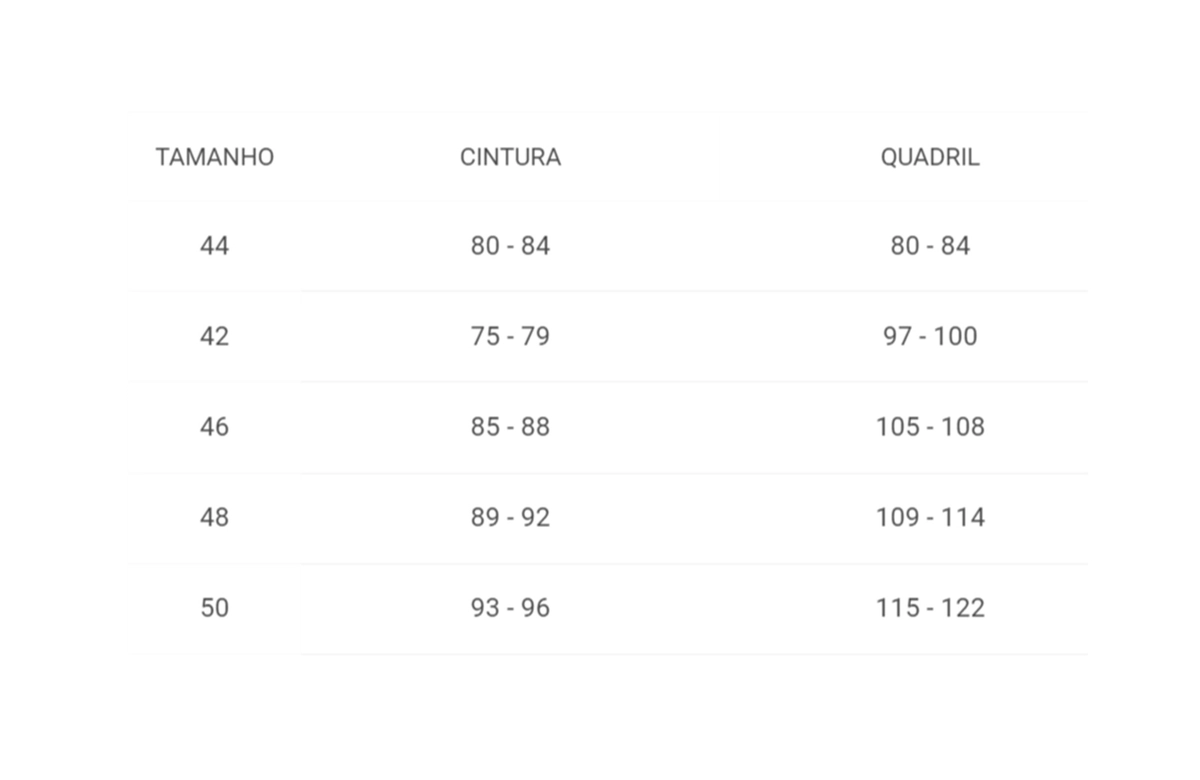This screenshot has width=1200, height=780.
Task: Select size 46 in the table
Action: 214,427
